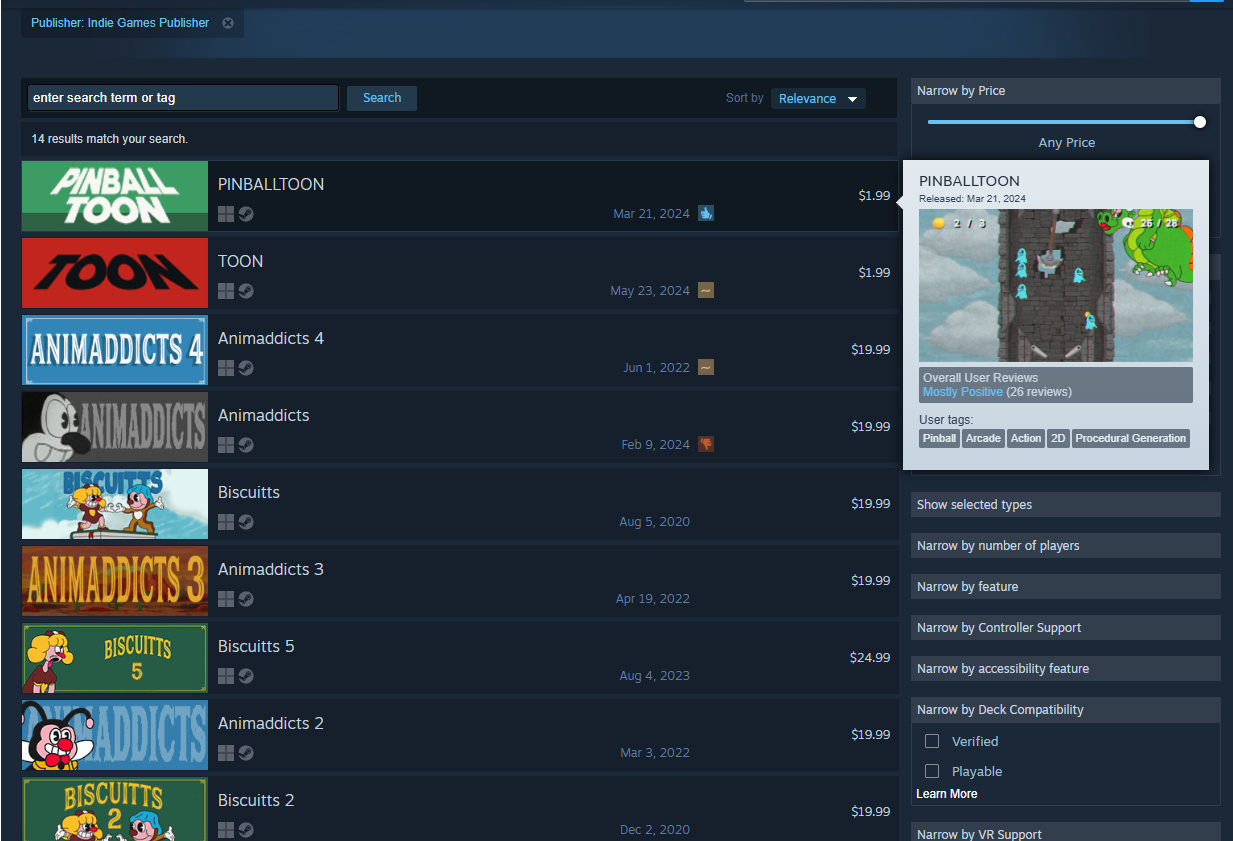
Task: Collapse the Narrow by Price section
Action: (1066, 91)
